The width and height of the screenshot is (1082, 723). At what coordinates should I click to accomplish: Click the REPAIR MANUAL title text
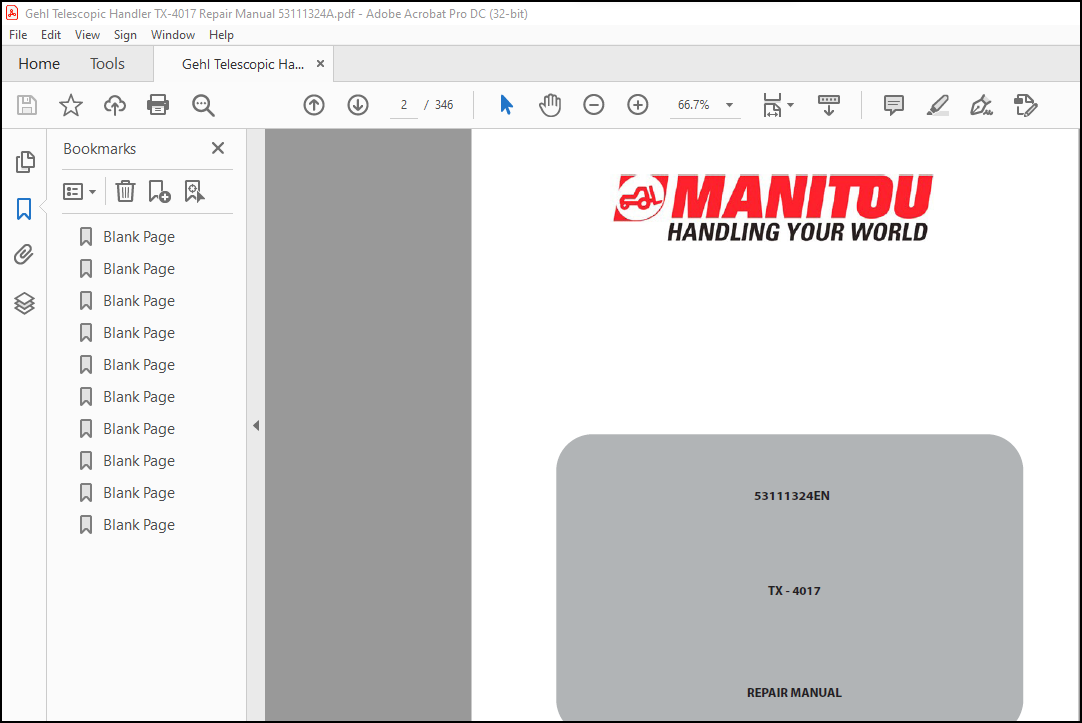794,693
